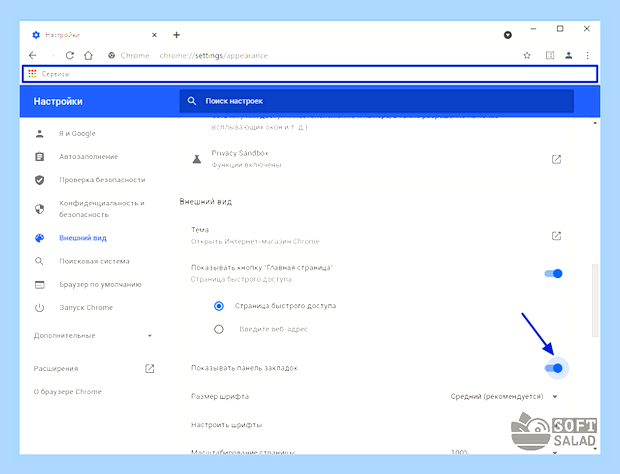Click the external-link icon for Тема
Image resolution: width=620 pixels, height=474 pixels.
point(556,236)
